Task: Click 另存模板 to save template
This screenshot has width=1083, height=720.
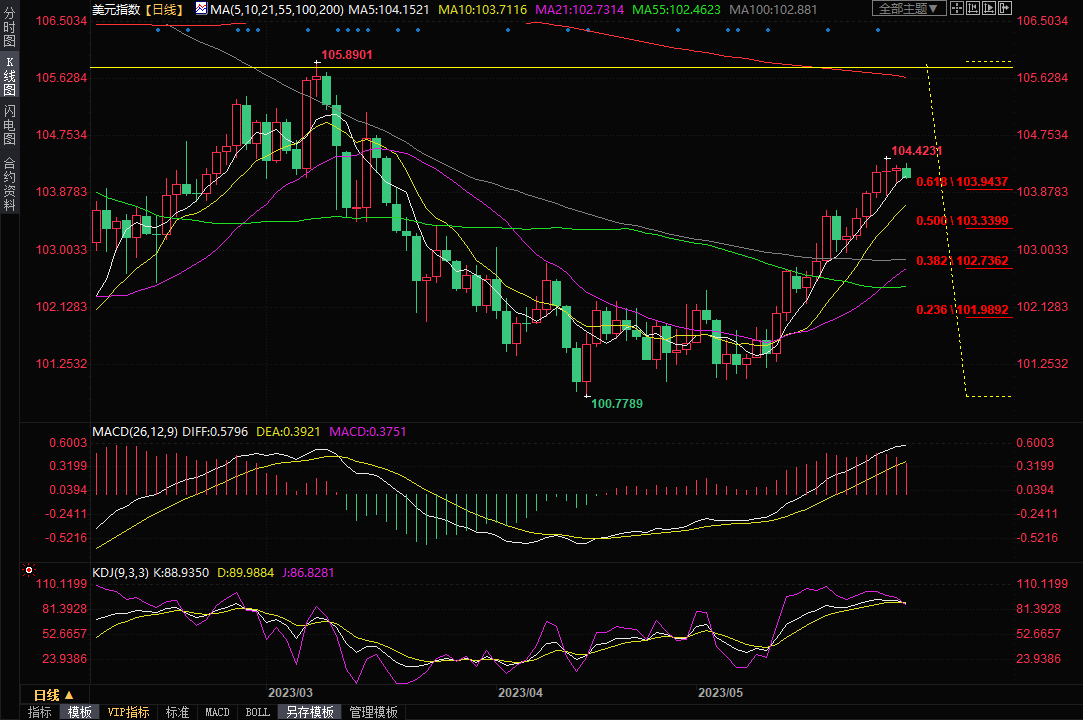Action: click(x=309, y=712)
